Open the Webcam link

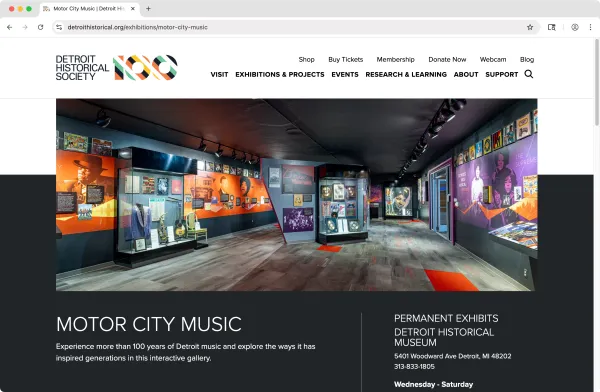point(493,59)
